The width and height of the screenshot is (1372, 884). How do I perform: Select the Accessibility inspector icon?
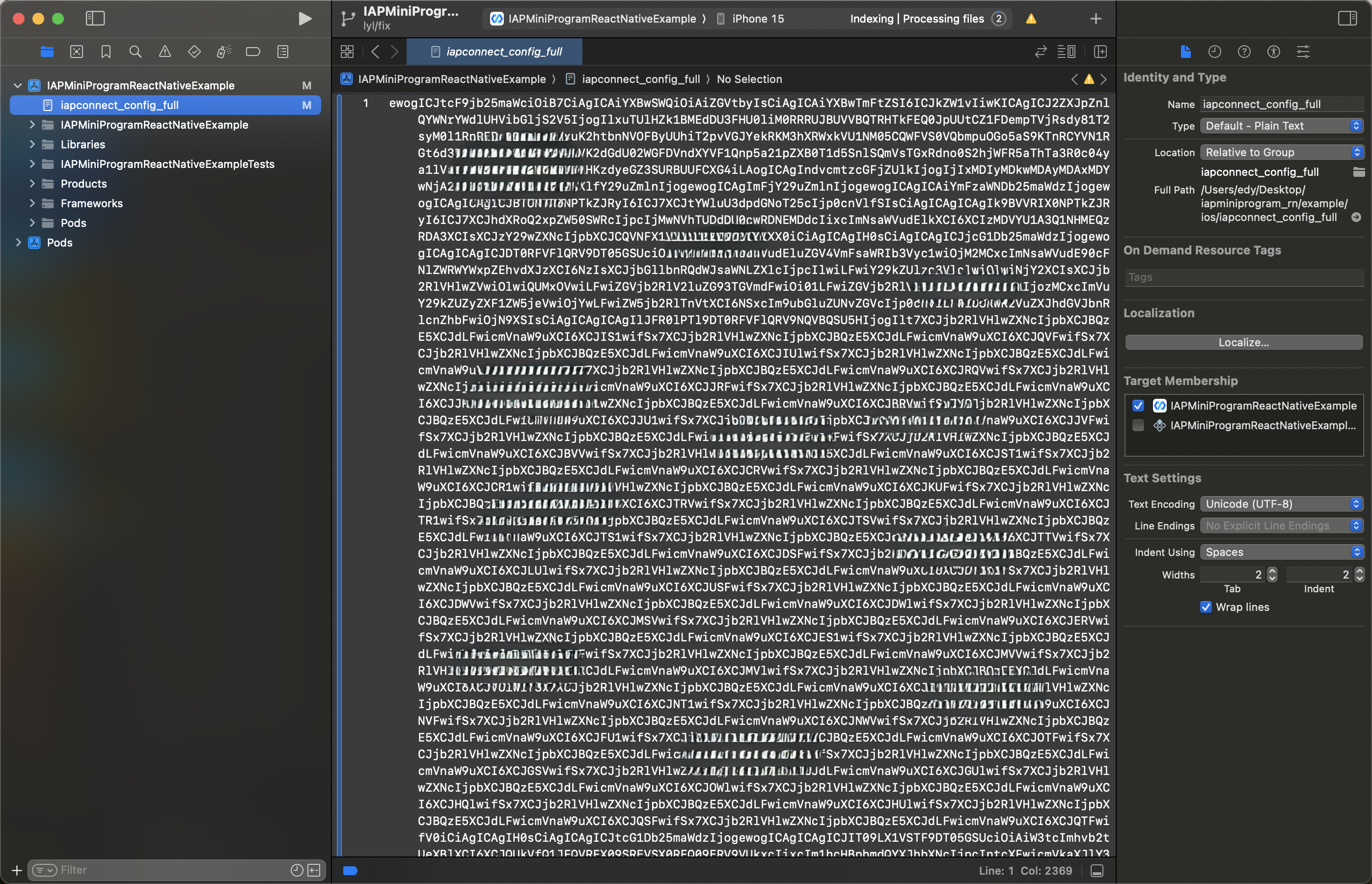click(1273, 52)
